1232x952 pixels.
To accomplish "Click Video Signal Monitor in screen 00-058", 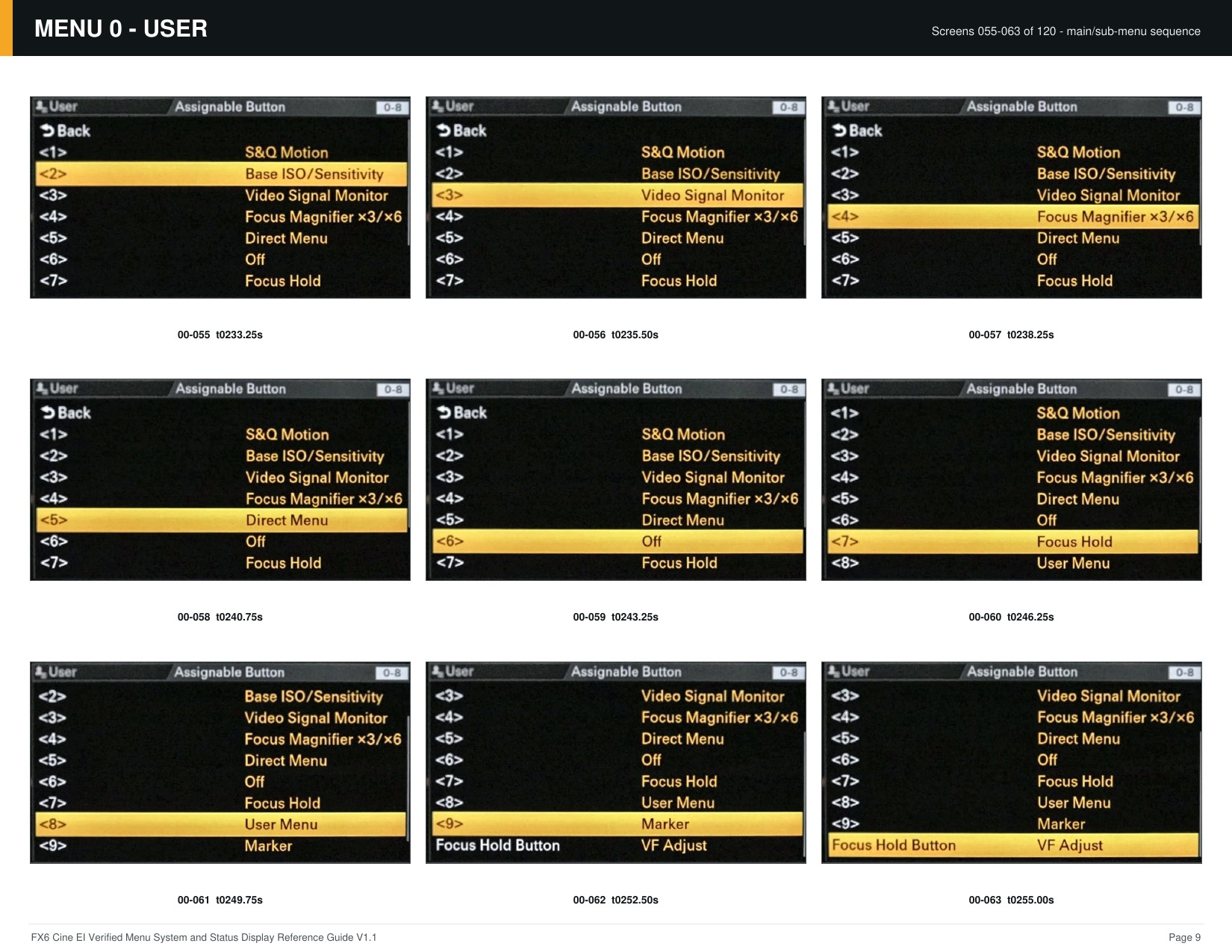I will click(x=317, y=478).
